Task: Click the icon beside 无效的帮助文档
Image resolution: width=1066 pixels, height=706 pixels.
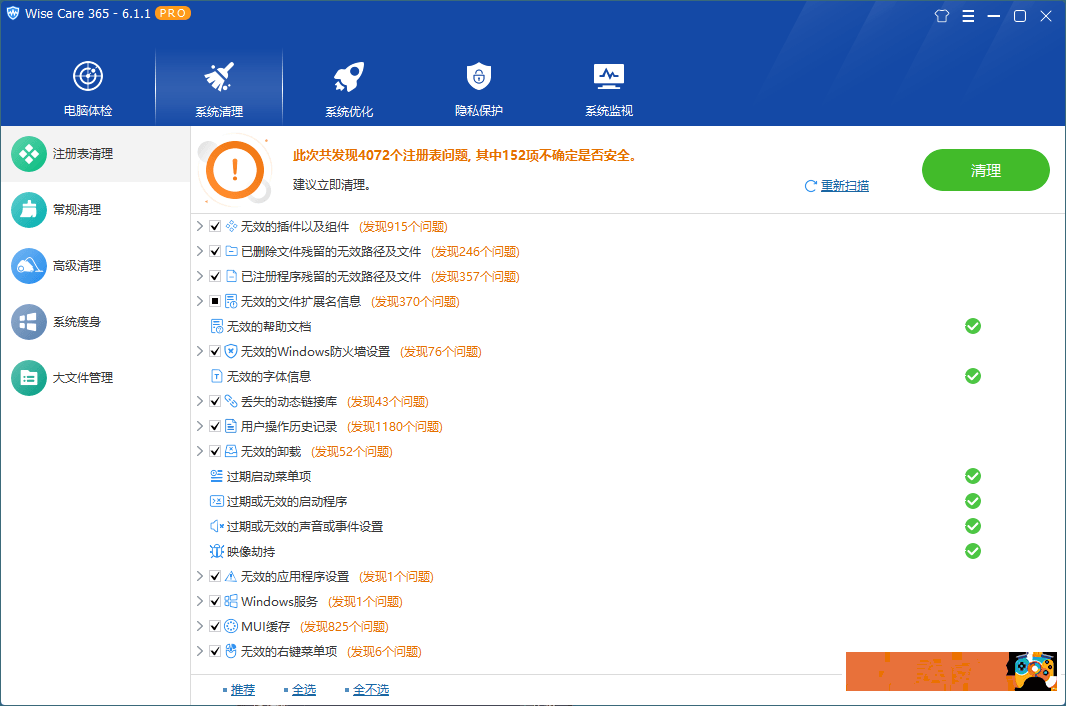Action: point(217,326)
